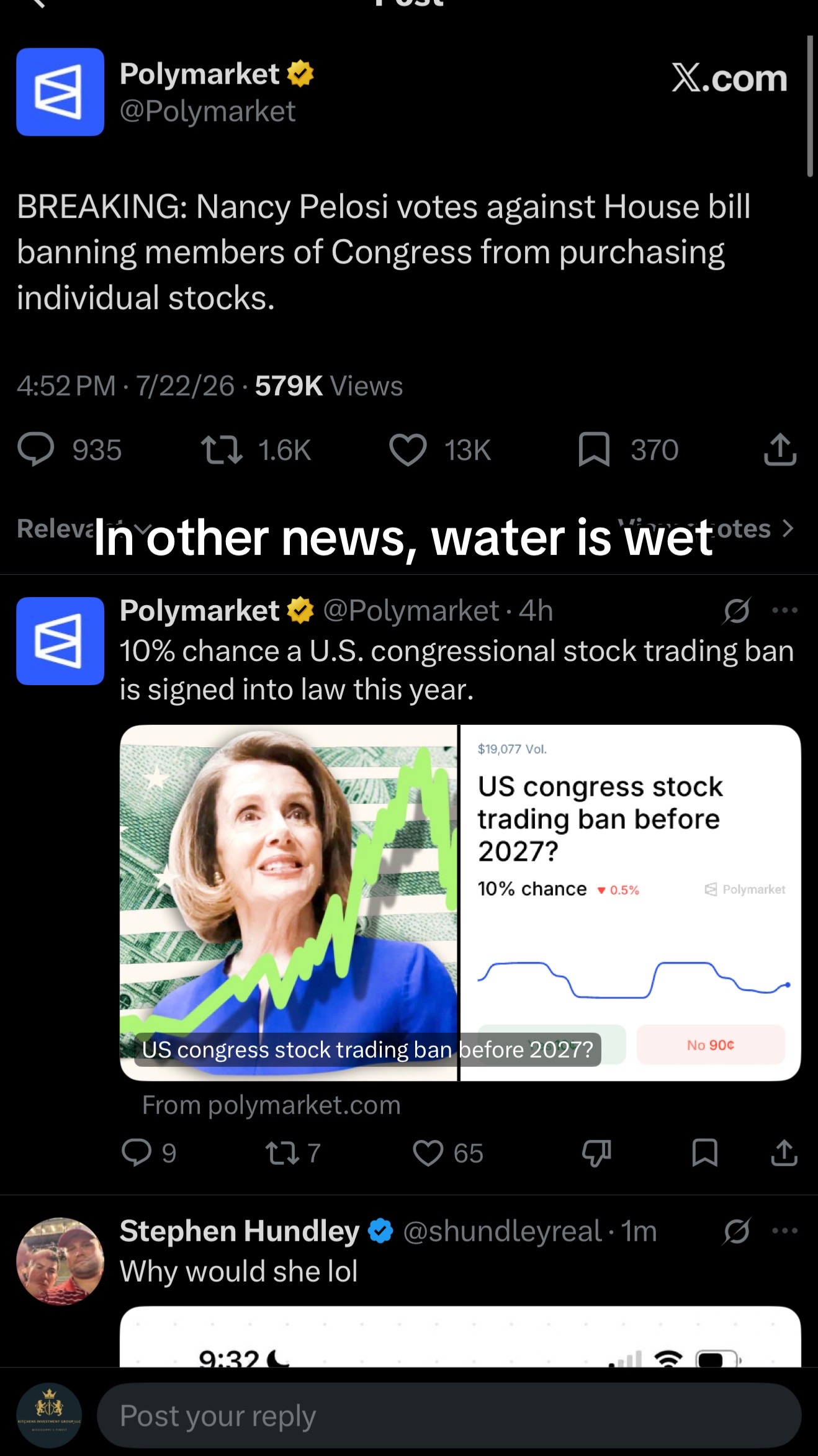Bookmark the main post showing 370
Screen dimensions: 818x1456
click(x=594, y=450)
